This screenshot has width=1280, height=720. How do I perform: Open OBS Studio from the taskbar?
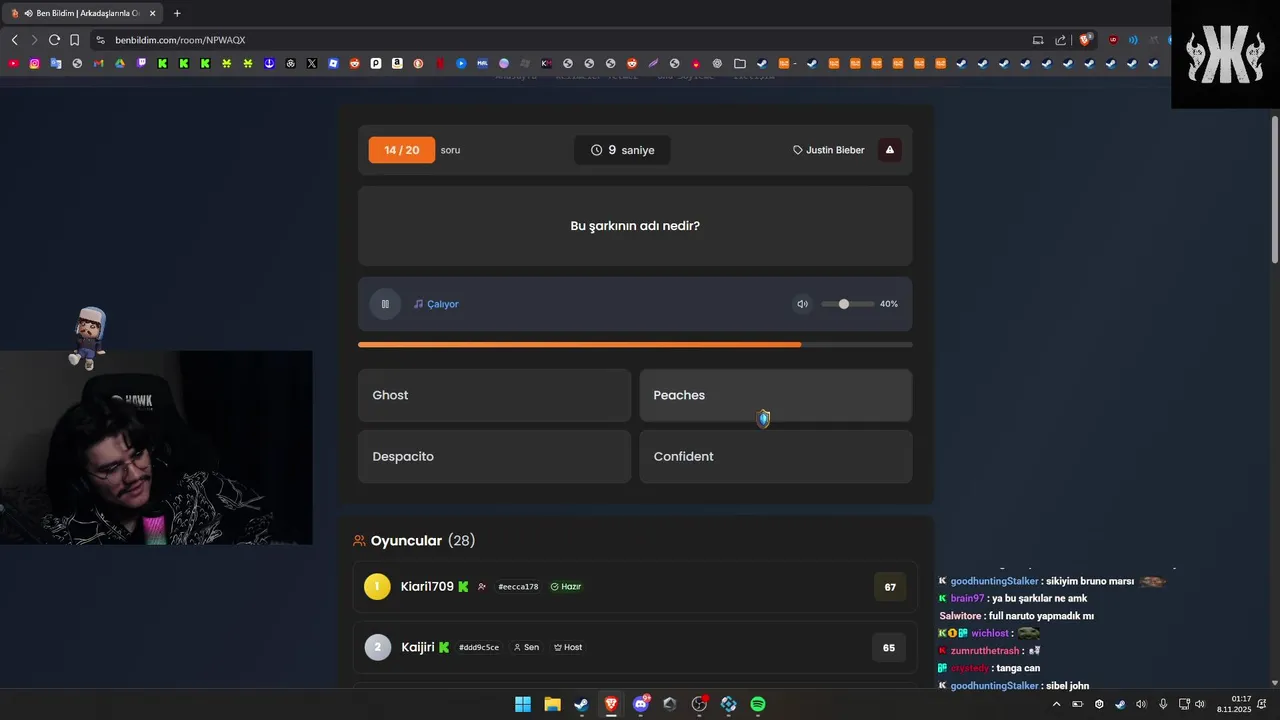coord(699,704)
